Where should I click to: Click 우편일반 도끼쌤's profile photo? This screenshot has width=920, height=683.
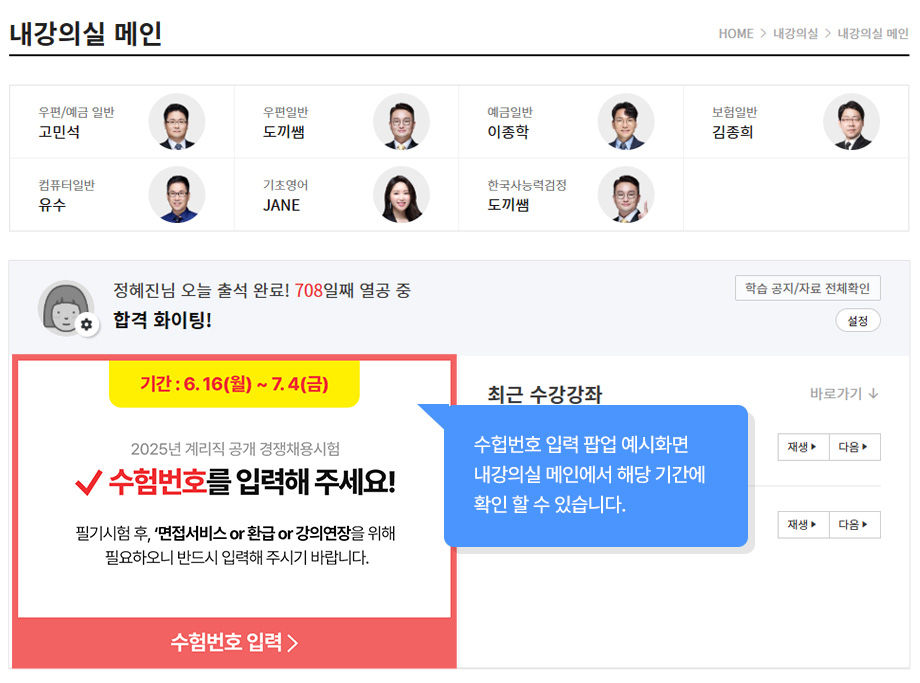401,122
